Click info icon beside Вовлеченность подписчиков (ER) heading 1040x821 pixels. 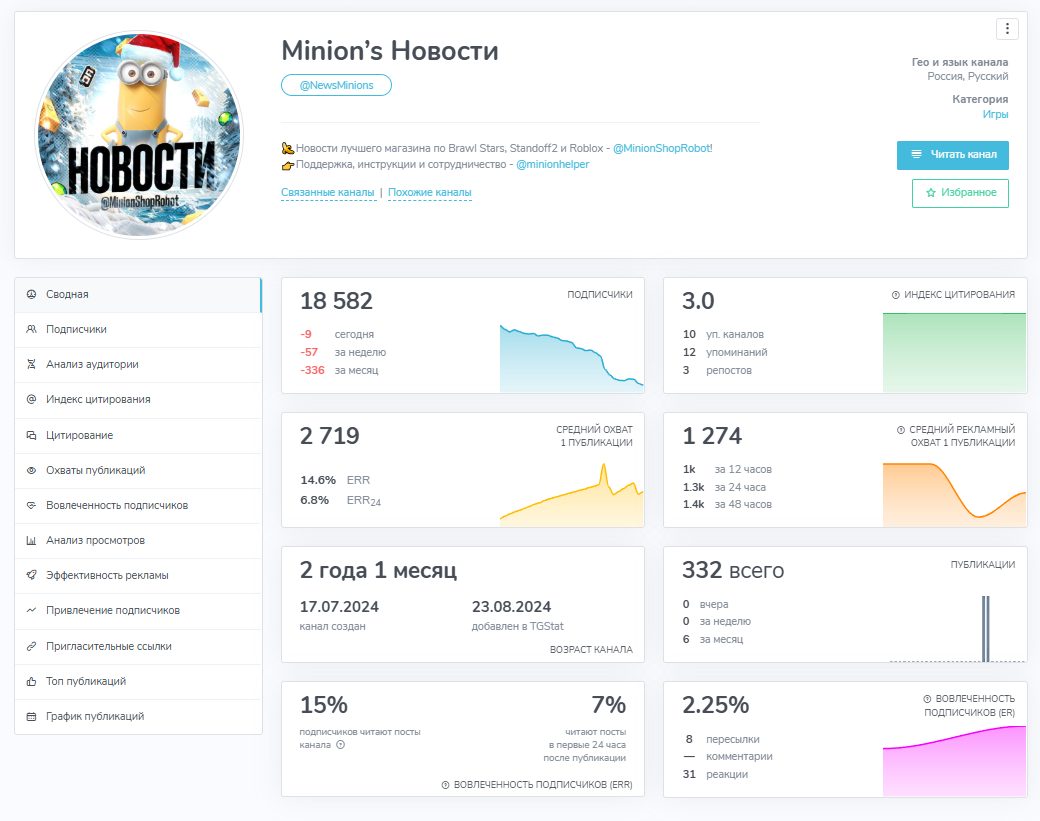point(927,699)
